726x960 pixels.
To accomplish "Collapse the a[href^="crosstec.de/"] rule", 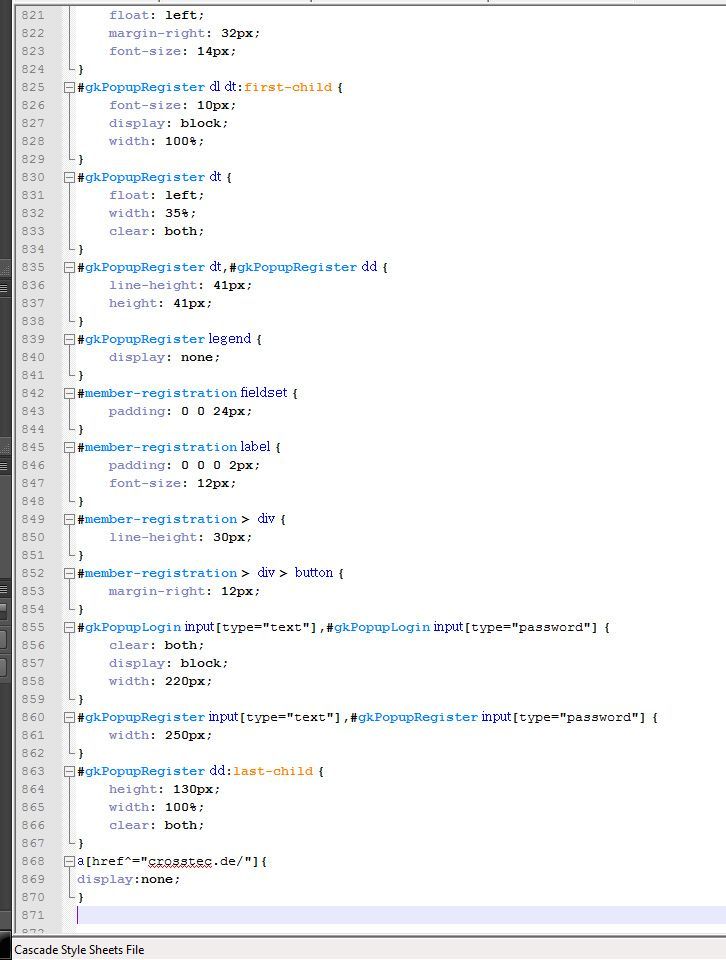I will click(69, 861).
